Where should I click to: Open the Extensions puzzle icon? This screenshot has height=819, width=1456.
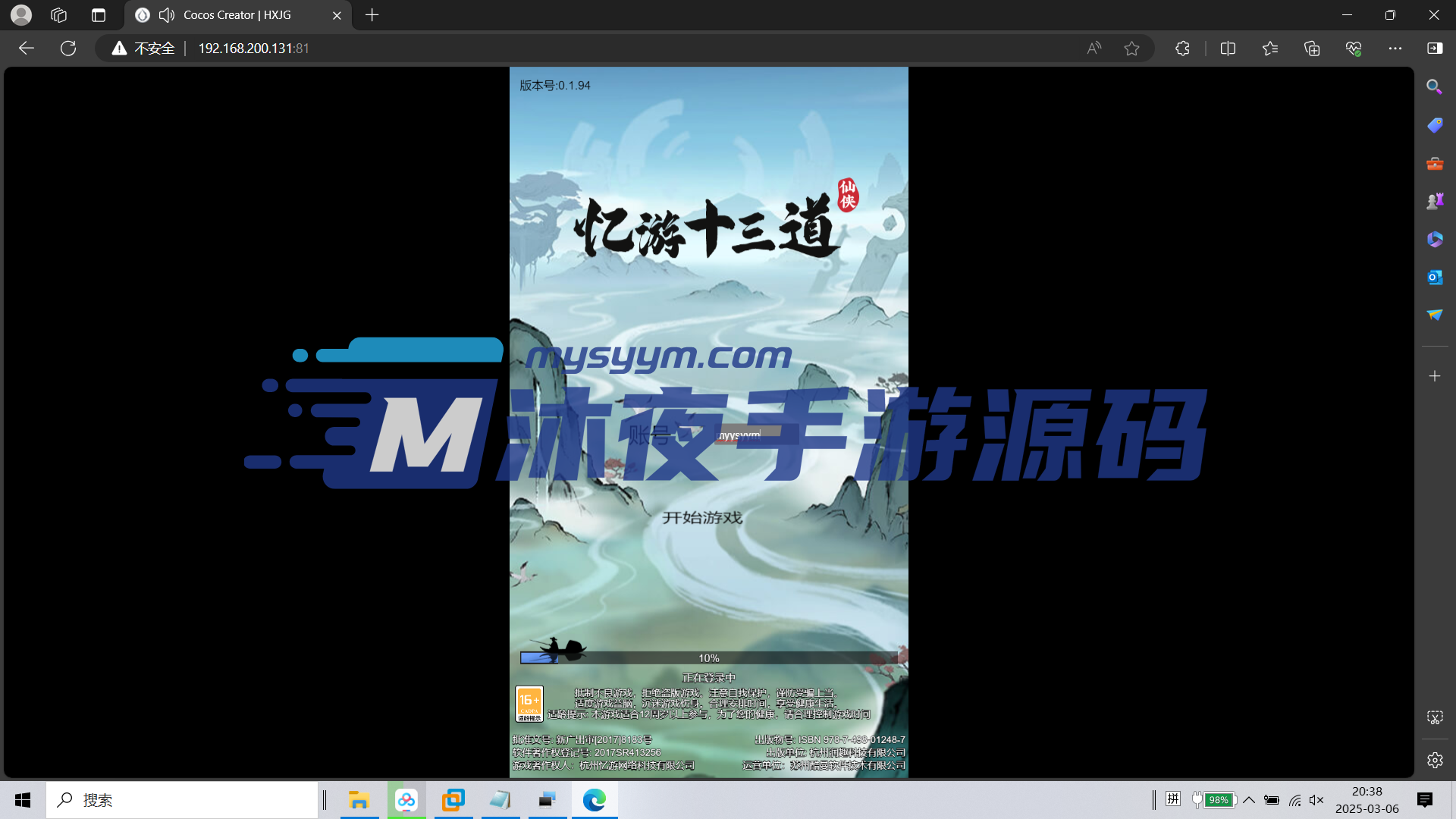coord(1183,48)
